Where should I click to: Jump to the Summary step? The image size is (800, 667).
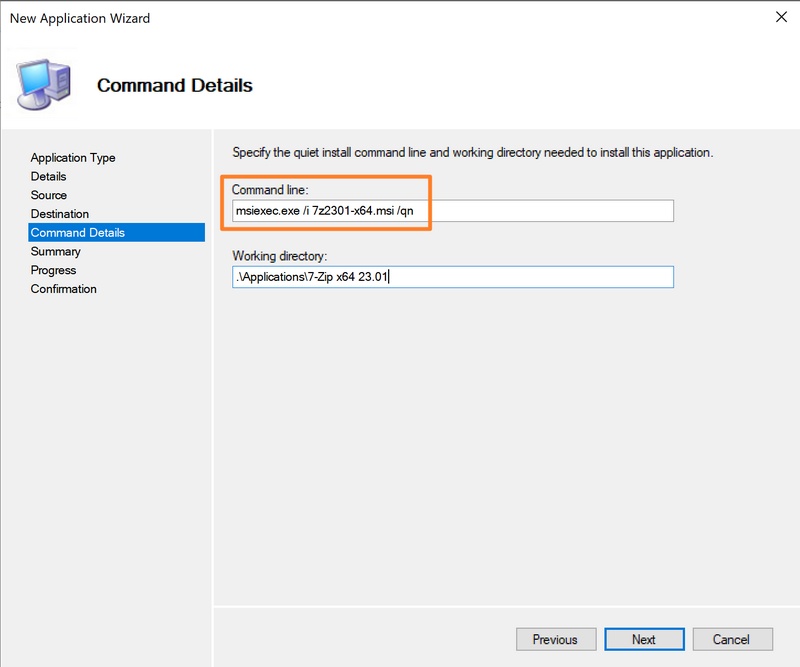click(x=55, y=252)
